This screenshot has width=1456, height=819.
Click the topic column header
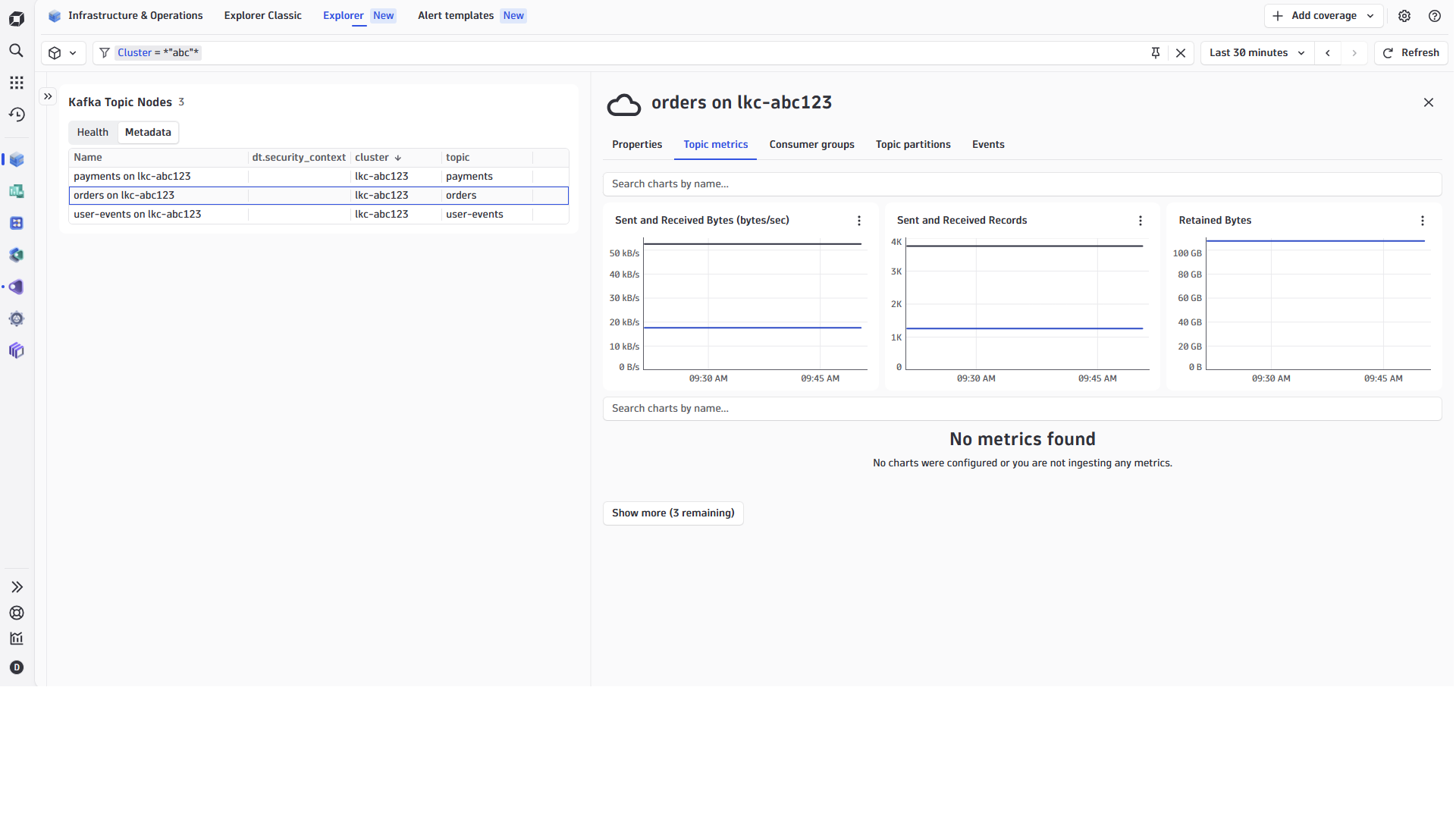487,158
